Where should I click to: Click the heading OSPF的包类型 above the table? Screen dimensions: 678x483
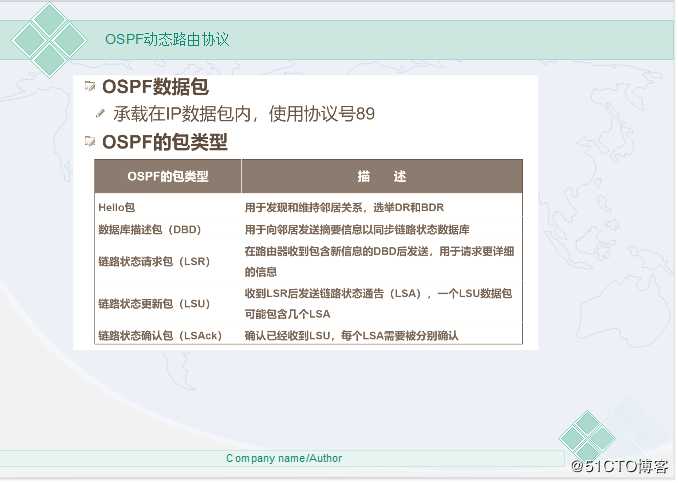point(165,142)
